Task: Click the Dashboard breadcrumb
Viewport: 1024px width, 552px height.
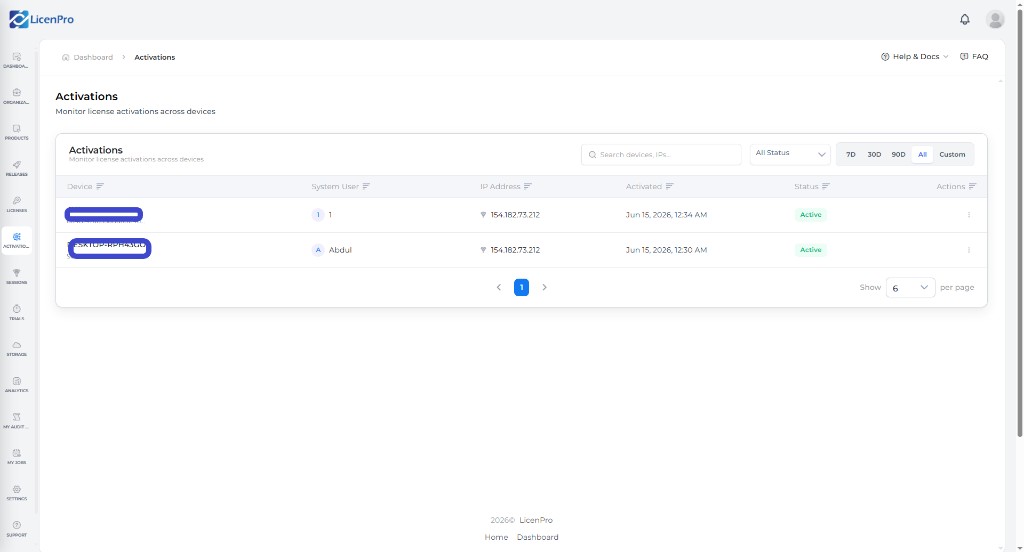Action: 87,57
